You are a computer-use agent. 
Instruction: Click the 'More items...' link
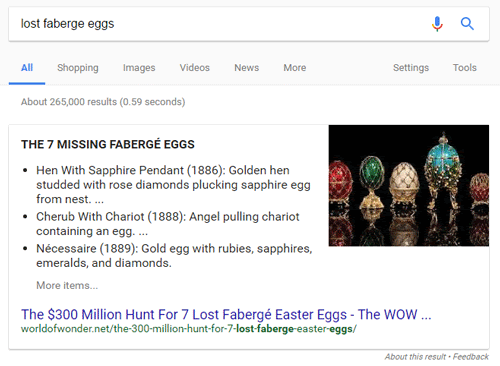coord(67,285)
